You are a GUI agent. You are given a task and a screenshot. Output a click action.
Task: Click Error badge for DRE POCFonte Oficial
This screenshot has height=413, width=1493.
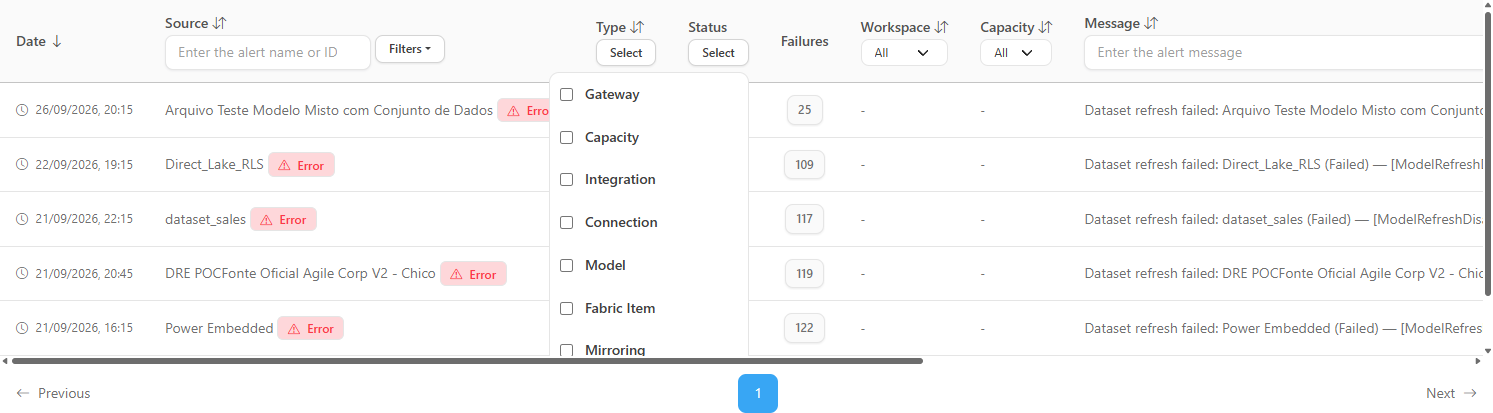click(473, 273)
